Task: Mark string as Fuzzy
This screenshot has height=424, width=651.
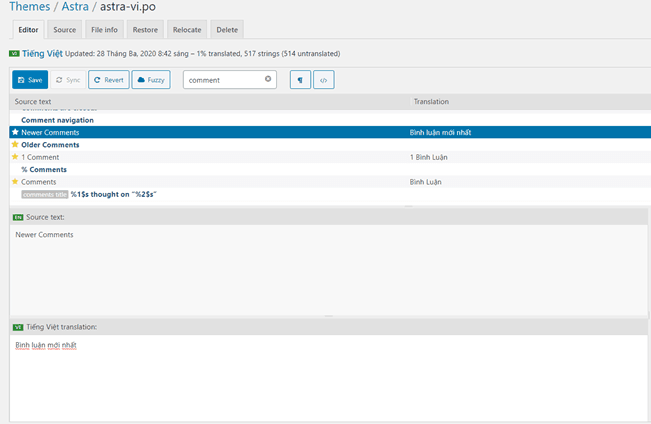Action: 151,80
